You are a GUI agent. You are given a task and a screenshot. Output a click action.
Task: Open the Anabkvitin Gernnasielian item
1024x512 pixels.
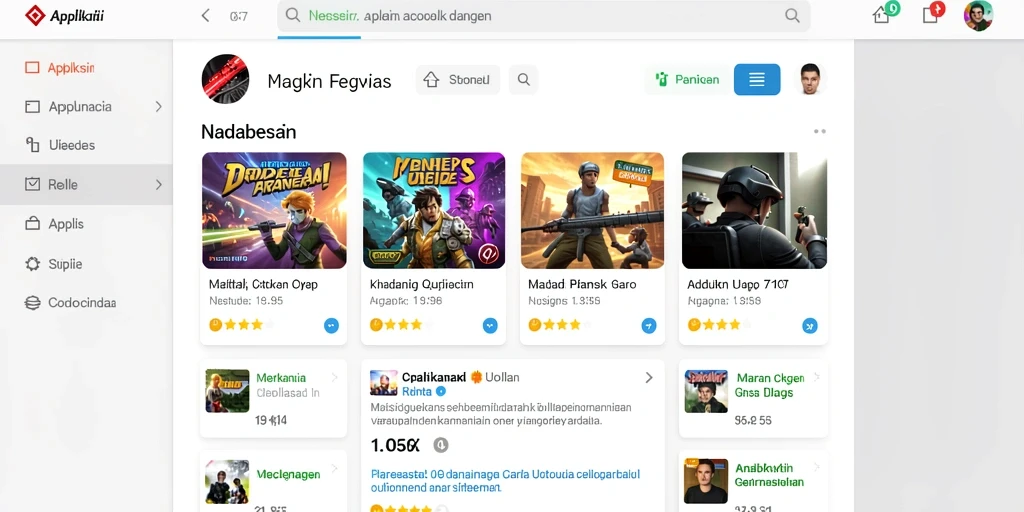(x=754, y=482)
